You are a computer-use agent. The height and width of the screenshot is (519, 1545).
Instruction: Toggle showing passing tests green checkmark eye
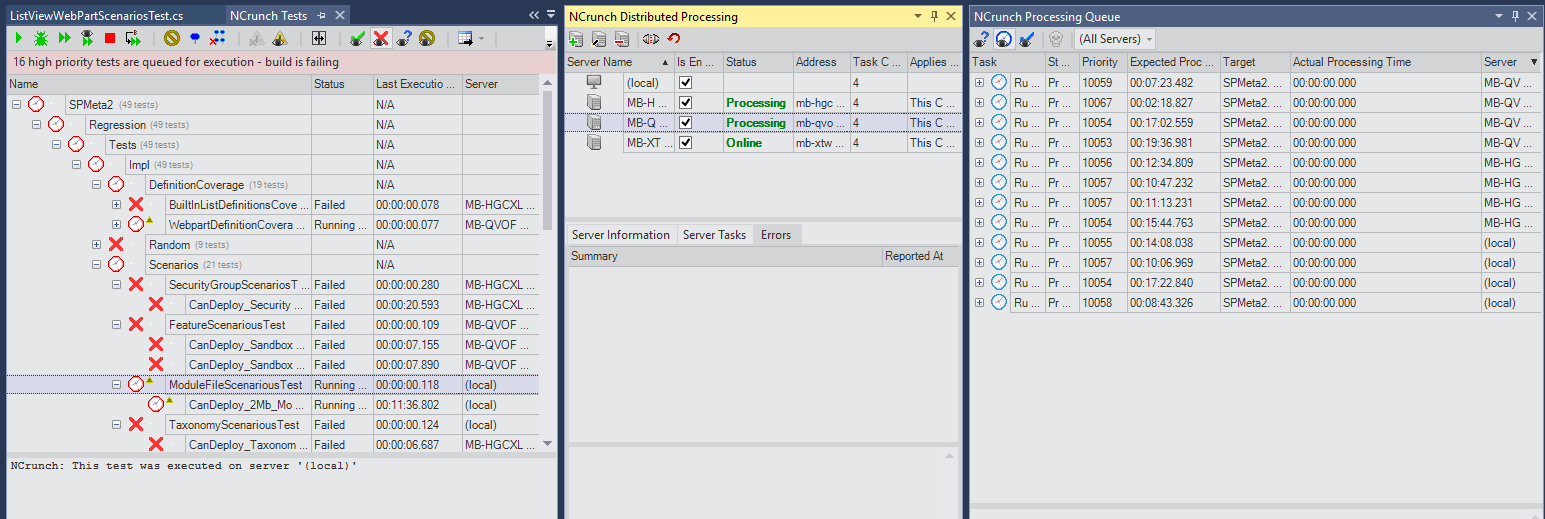point(357,38)
